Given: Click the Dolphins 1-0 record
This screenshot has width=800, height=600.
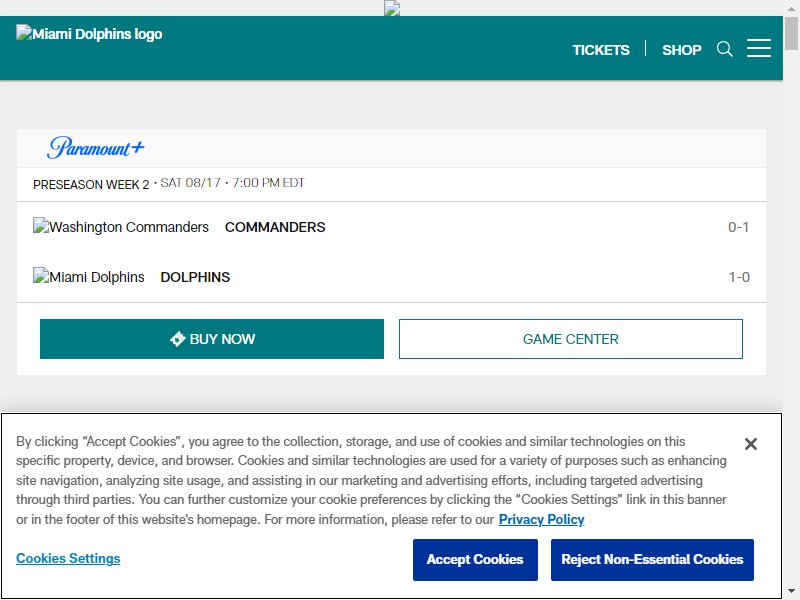Looking at the screenshot, I should pos(739,277).
